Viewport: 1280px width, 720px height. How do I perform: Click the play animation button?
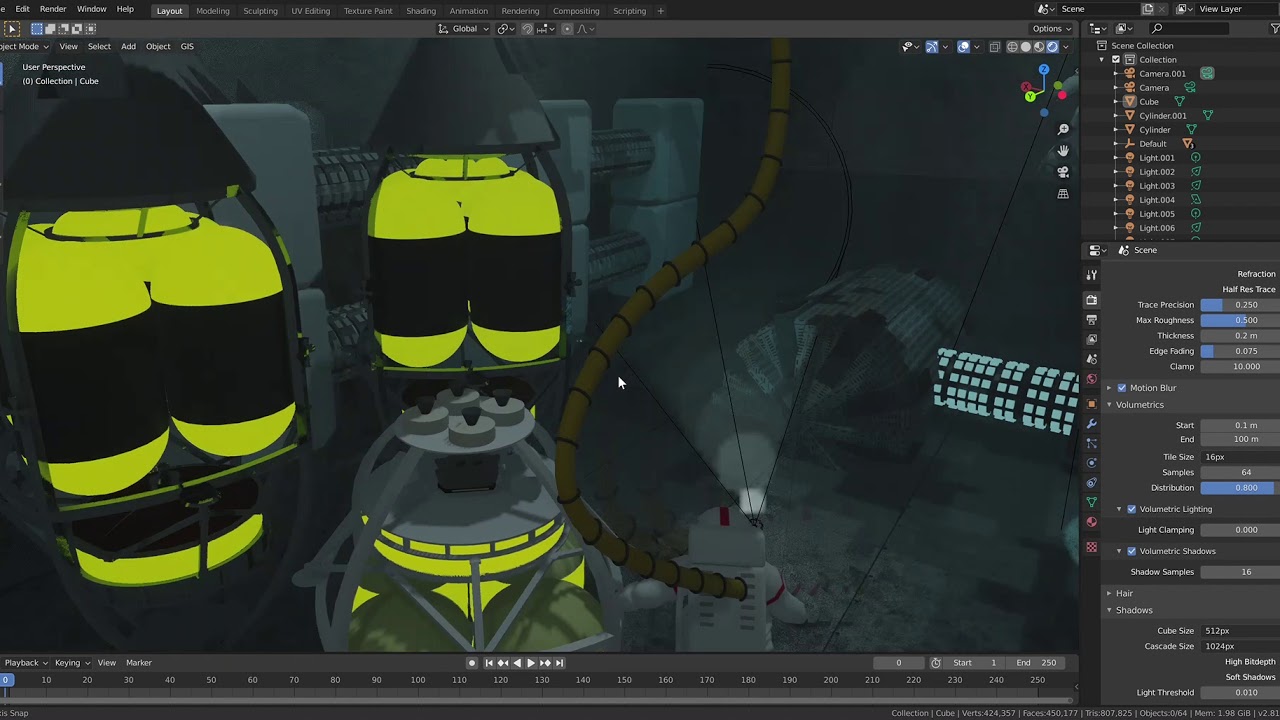coord(531,663)
